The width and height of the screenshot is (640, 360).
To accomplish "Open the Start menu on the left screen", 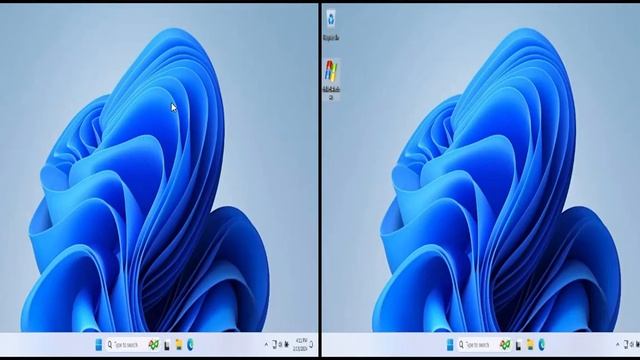I will [x=99, y=344].
